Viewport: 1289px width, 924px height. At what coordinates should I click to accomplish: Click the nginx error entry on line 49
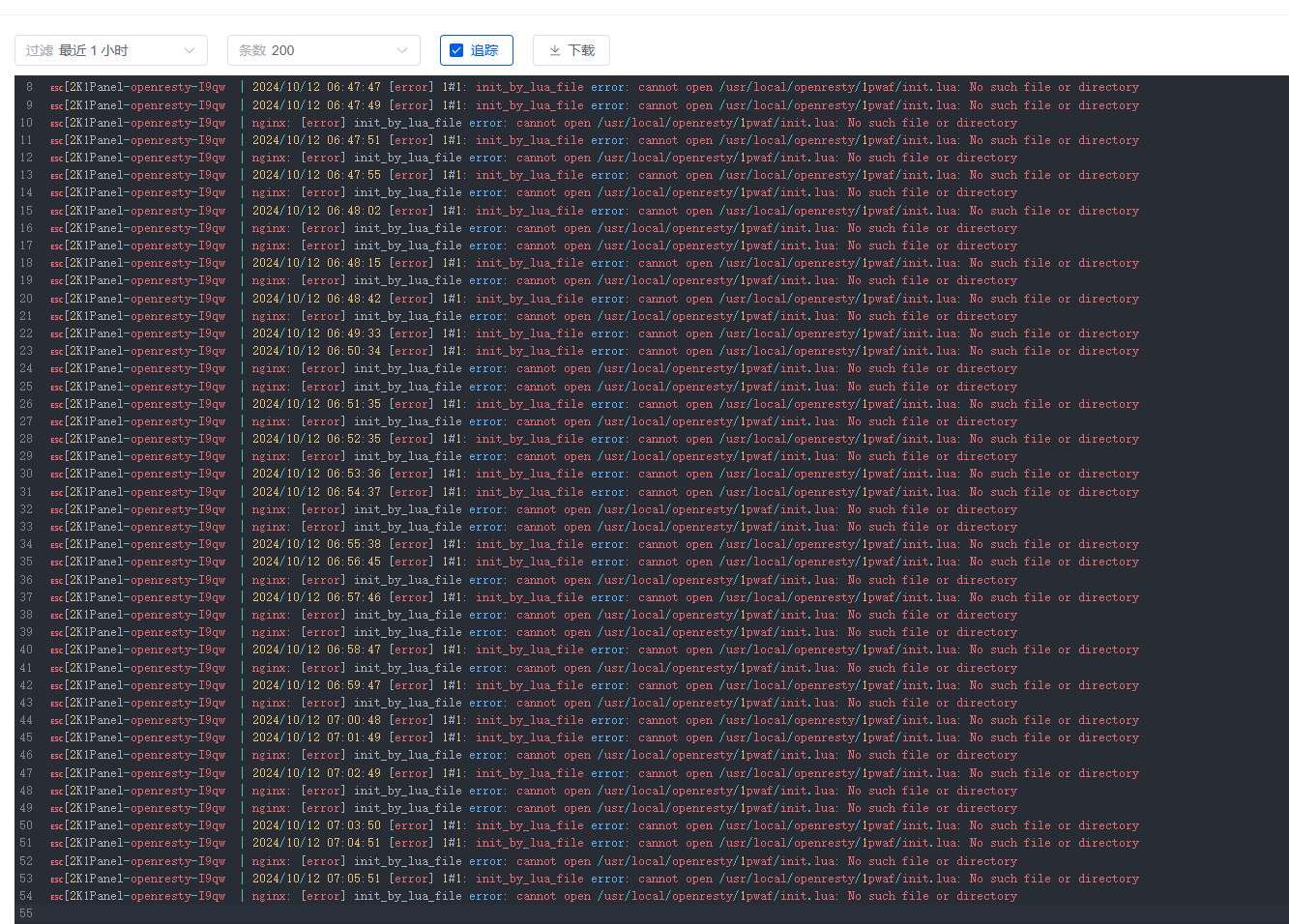[534, 808]
